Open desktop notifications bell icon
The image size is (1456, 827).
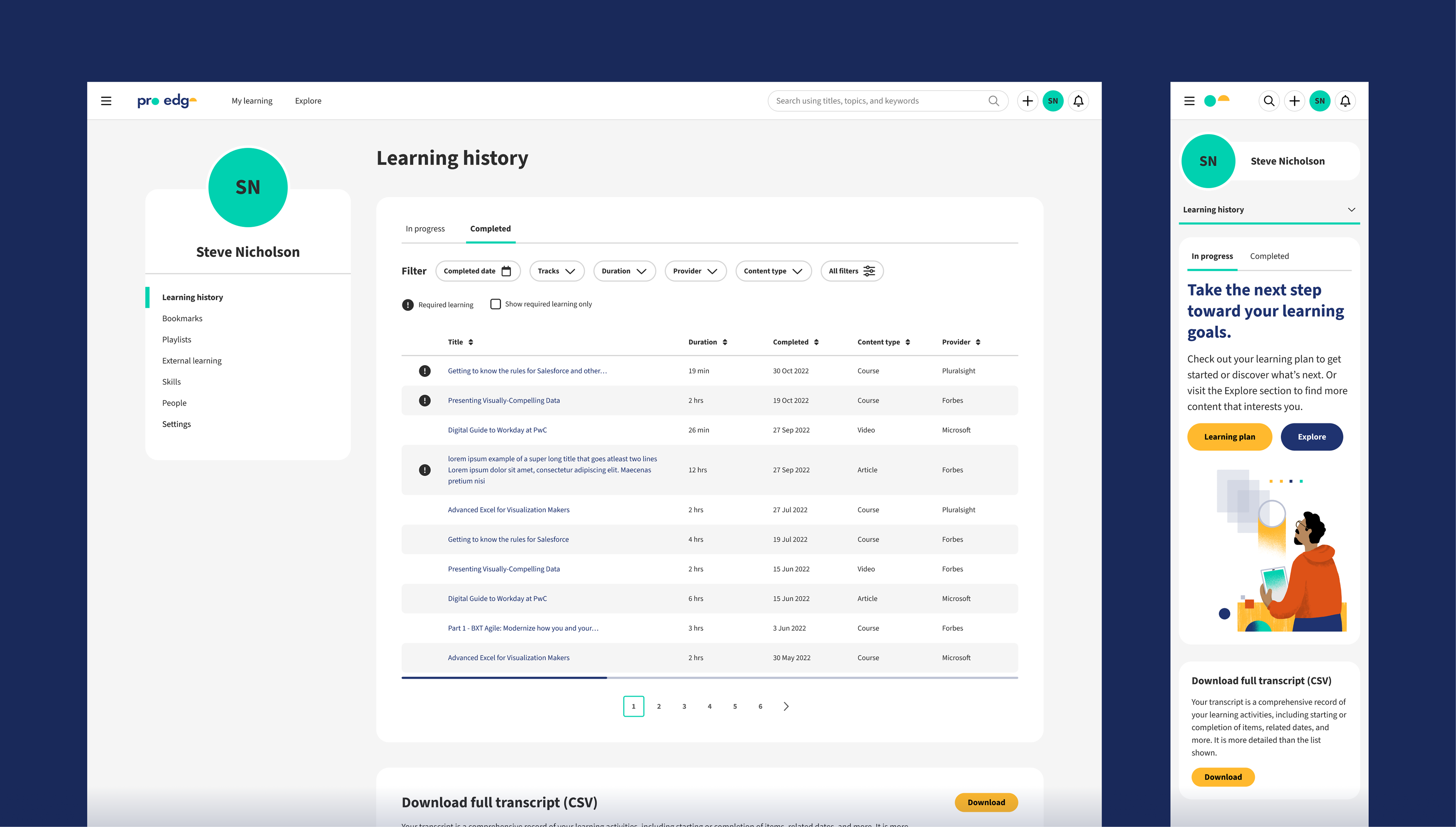click(x=1078, y=101)
